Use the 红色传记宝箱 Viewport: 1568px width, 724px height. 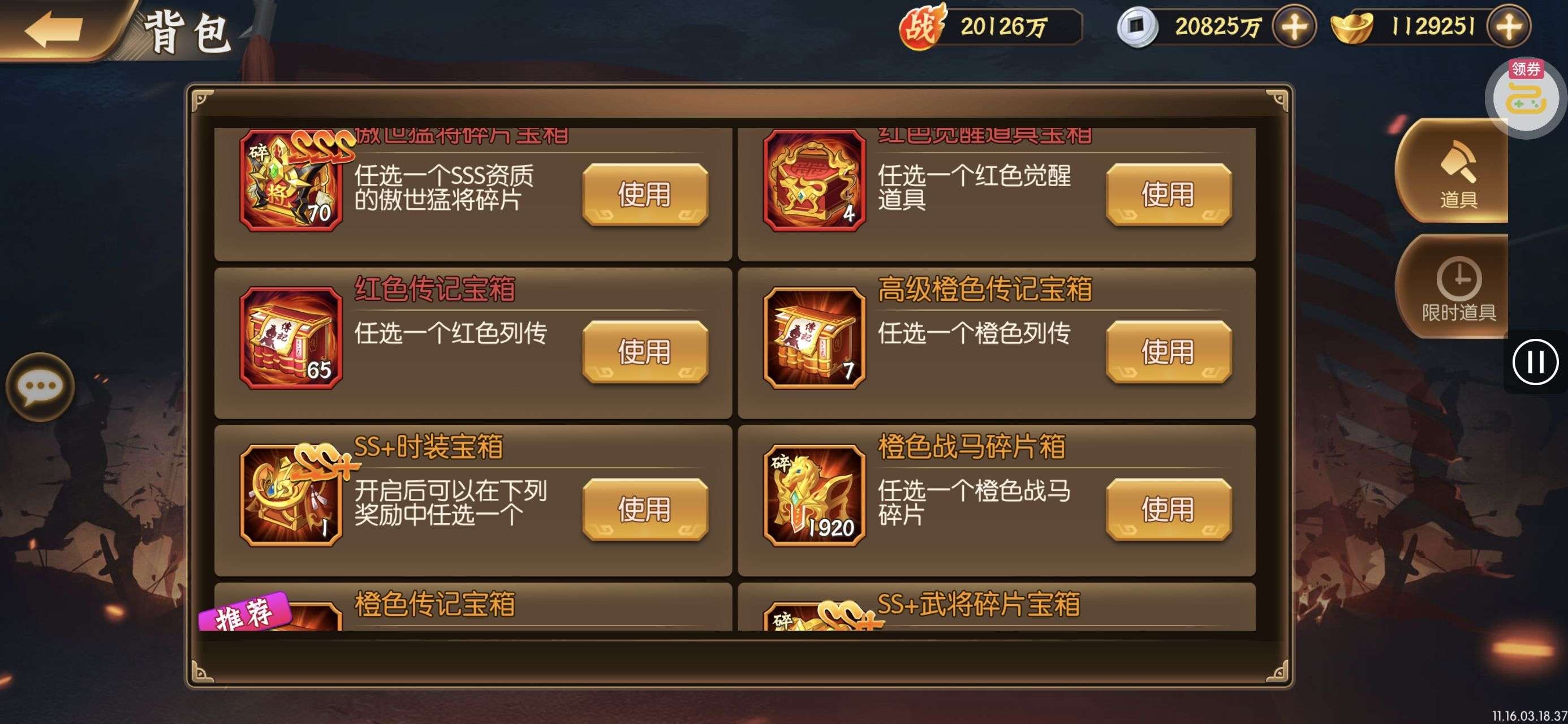point(645,351)
